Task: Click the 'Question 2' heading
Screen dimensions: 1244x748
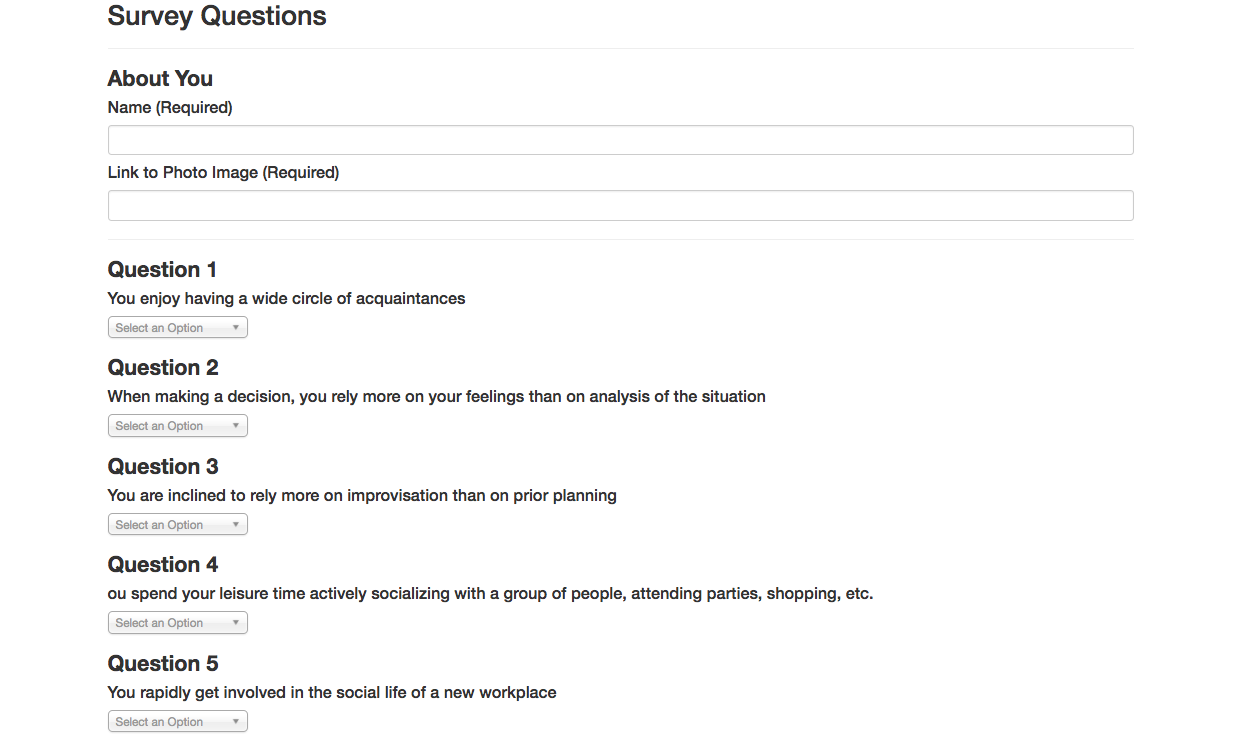Action: pyautogui.click(x=163, y=367)
